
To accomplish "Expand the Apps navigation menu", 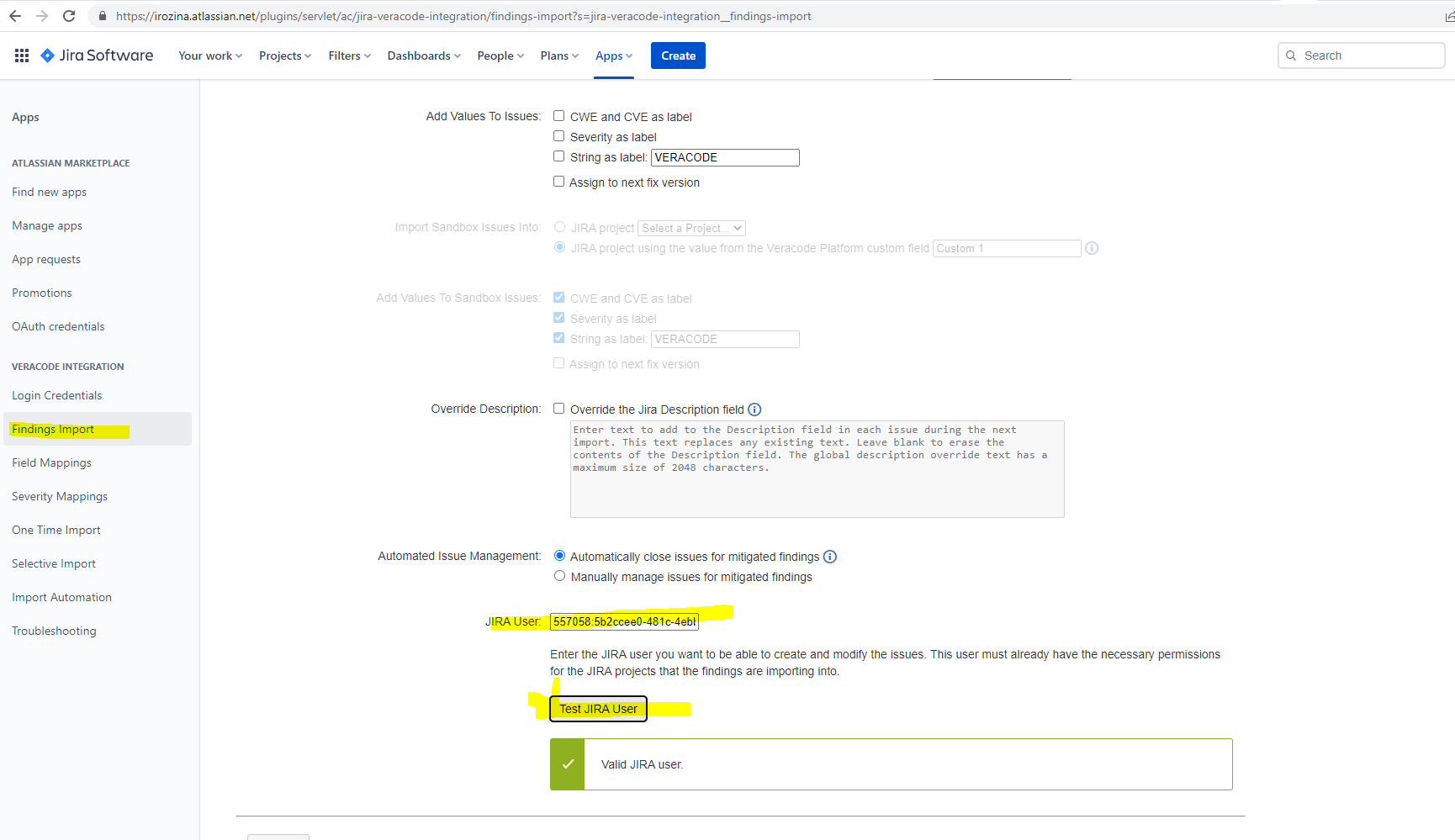I will tap(613, 55).
